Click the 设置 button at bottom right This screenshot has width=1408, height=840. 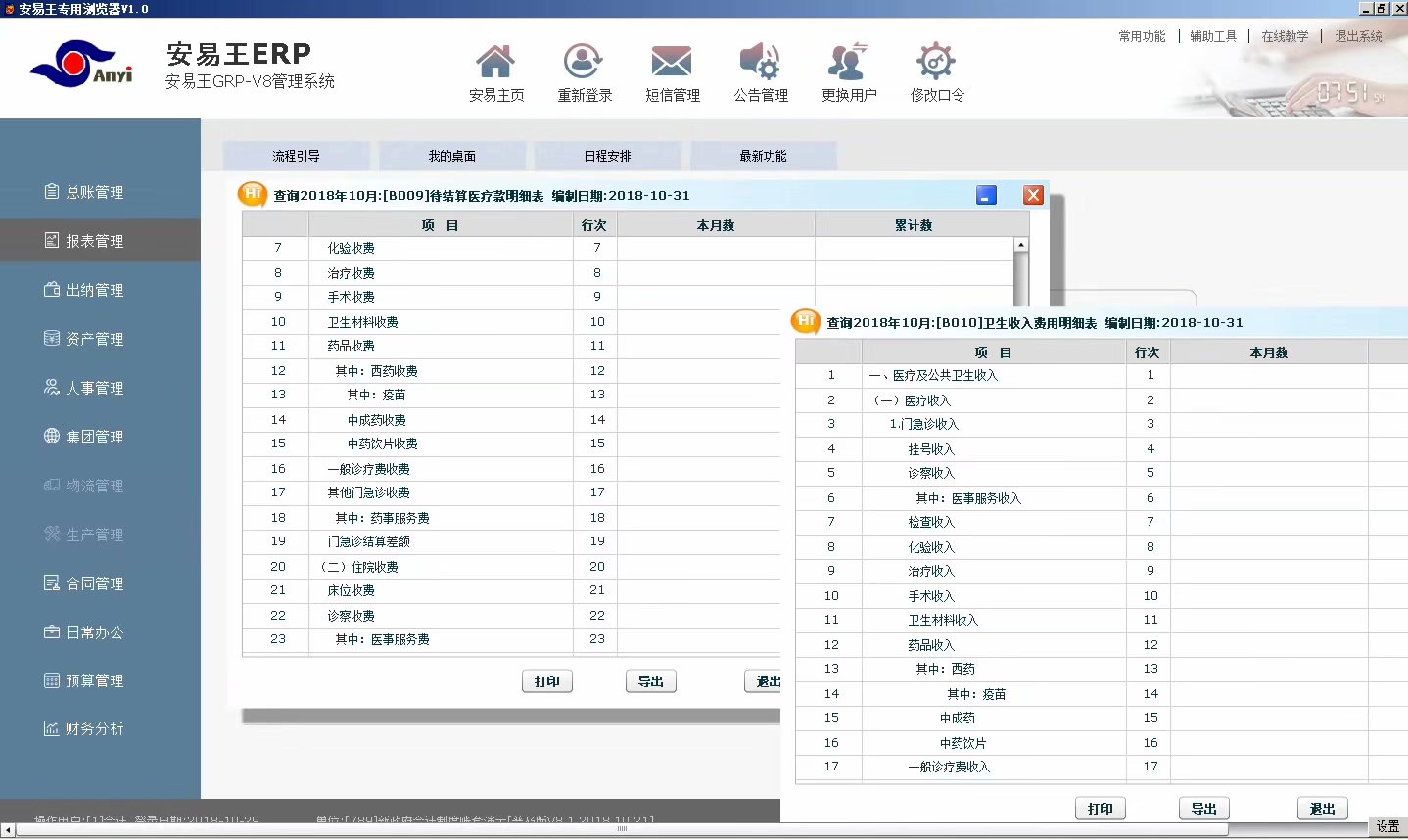point(1387,827)
